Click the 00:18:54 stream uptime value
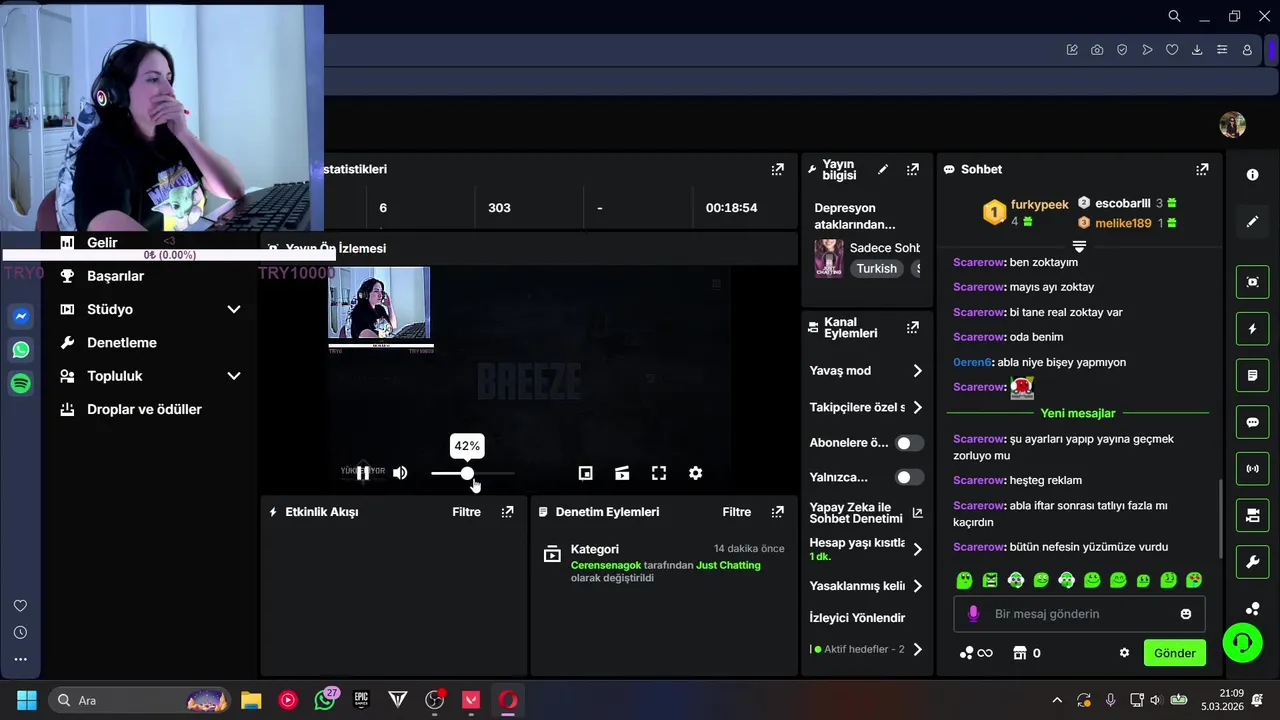Image resolution: width=1280 pixels, height=720 pixels. [731, 208]
